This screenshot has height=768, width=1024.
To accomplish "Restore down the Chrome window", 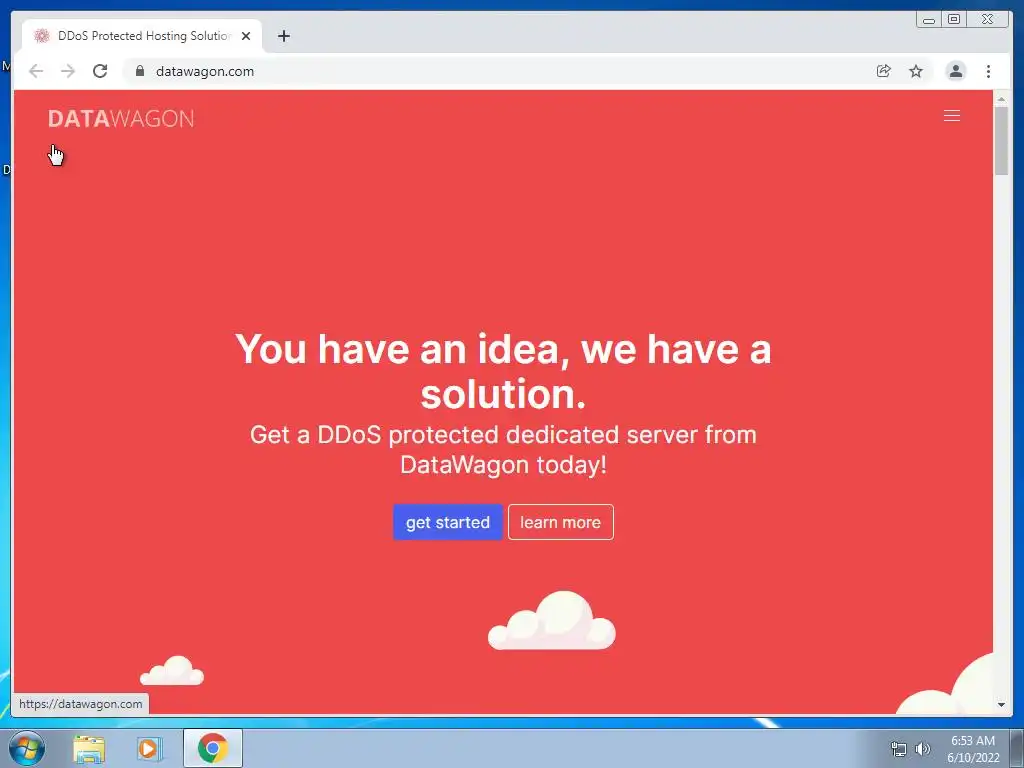I will 954,20.
